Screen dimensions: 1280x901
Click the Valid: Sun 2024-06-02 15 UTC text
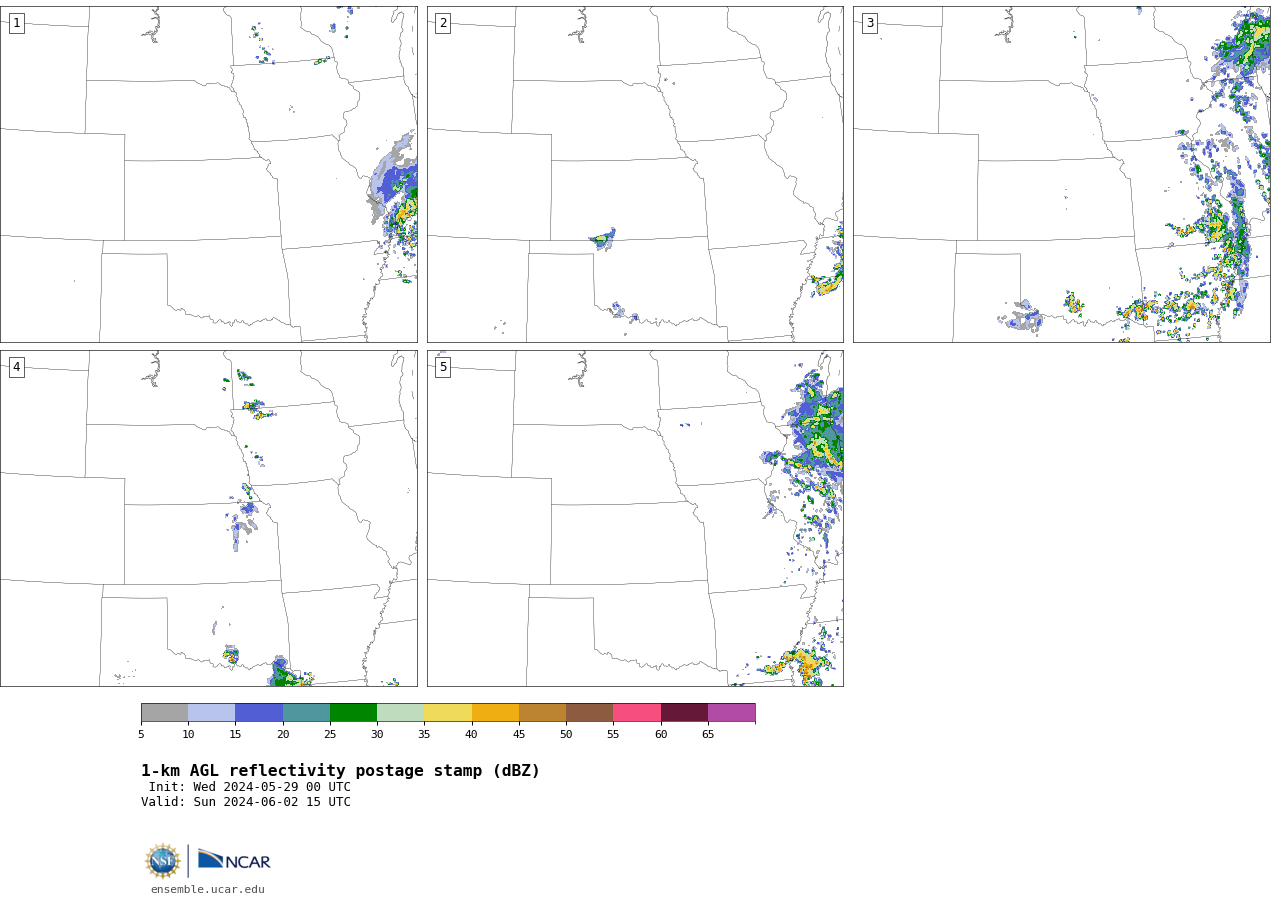246,802
